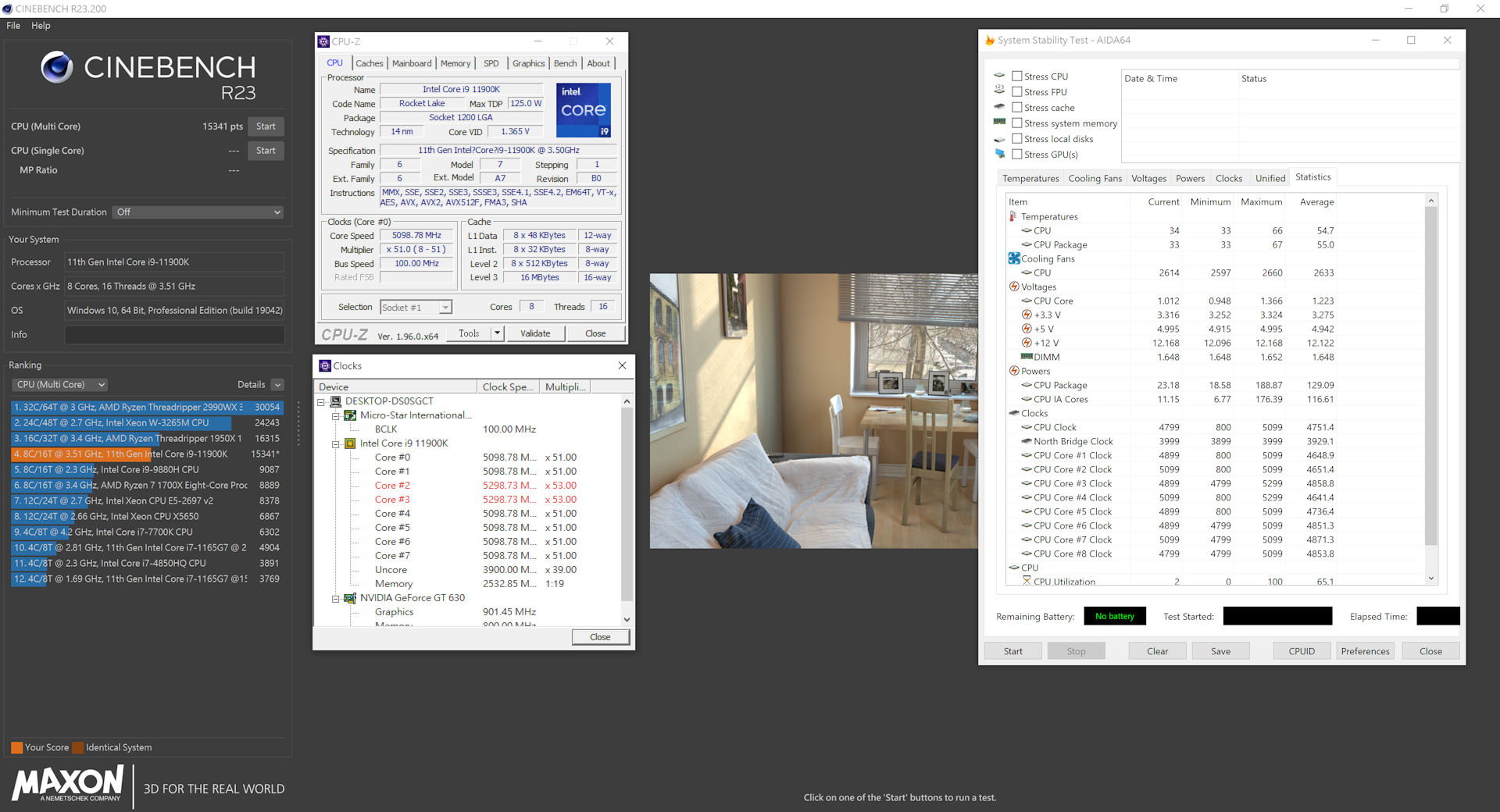The width and height of the screenshot is (1500, 812).
Task: Click the Stress cache chip icon
Action: [x=999, y=106]
